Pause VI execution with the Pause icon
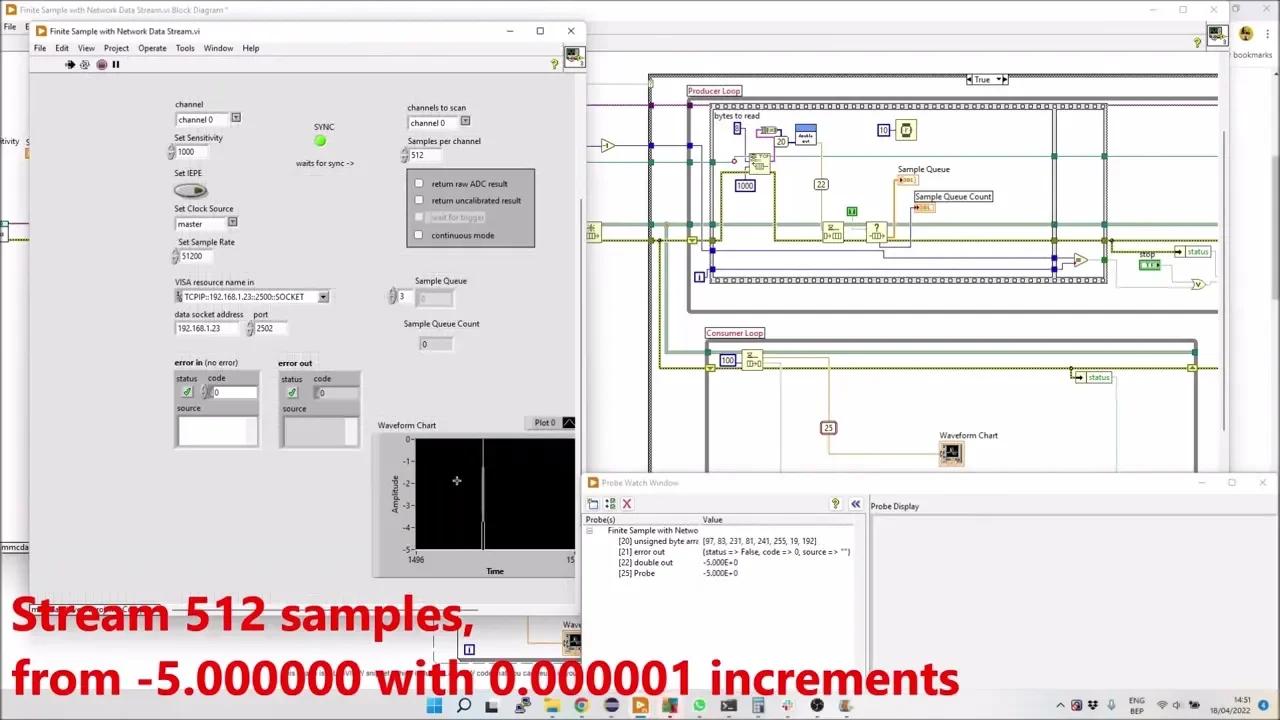 [x=115, y=64]
